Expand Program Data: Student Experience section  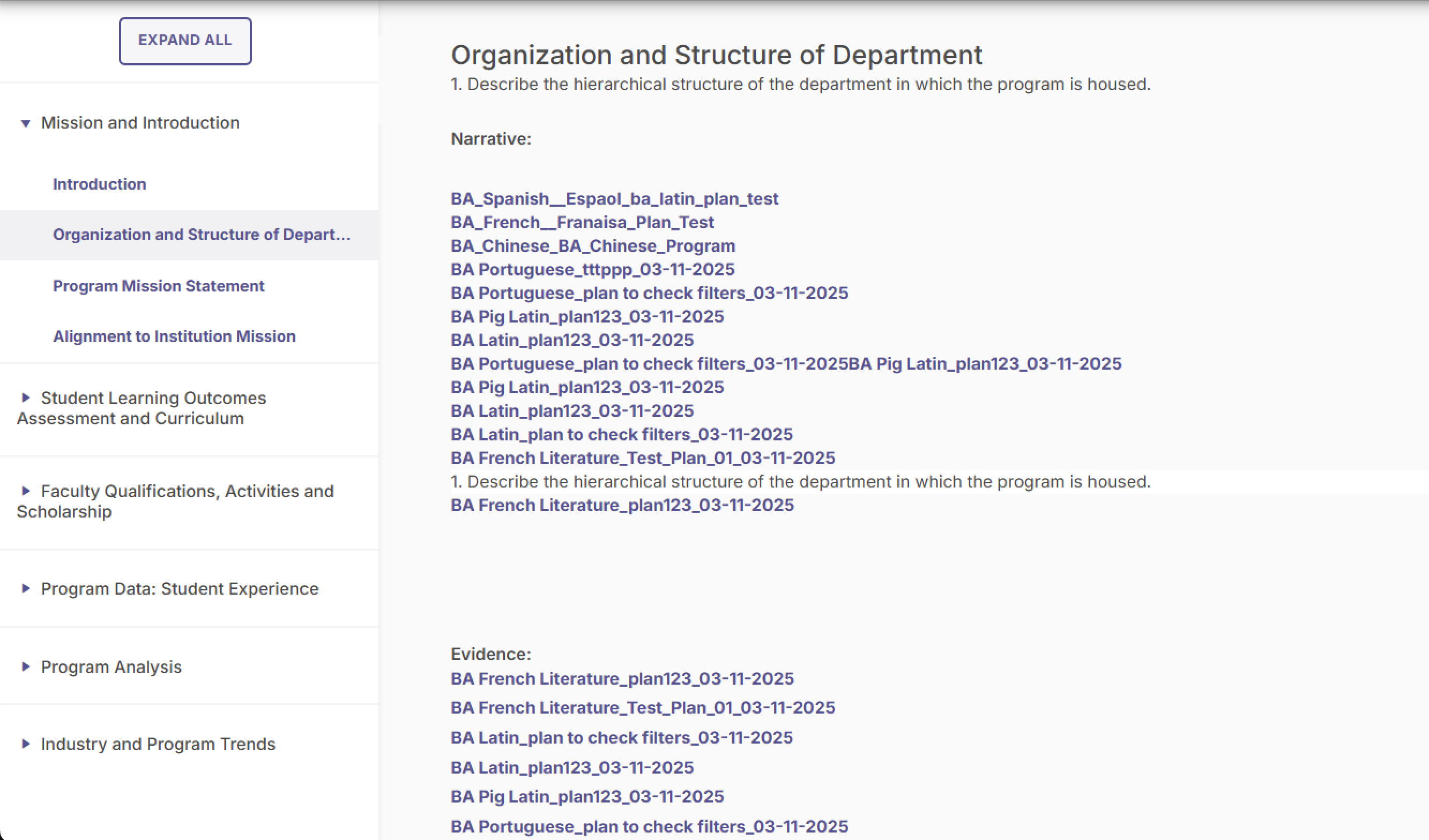(26, 588)
